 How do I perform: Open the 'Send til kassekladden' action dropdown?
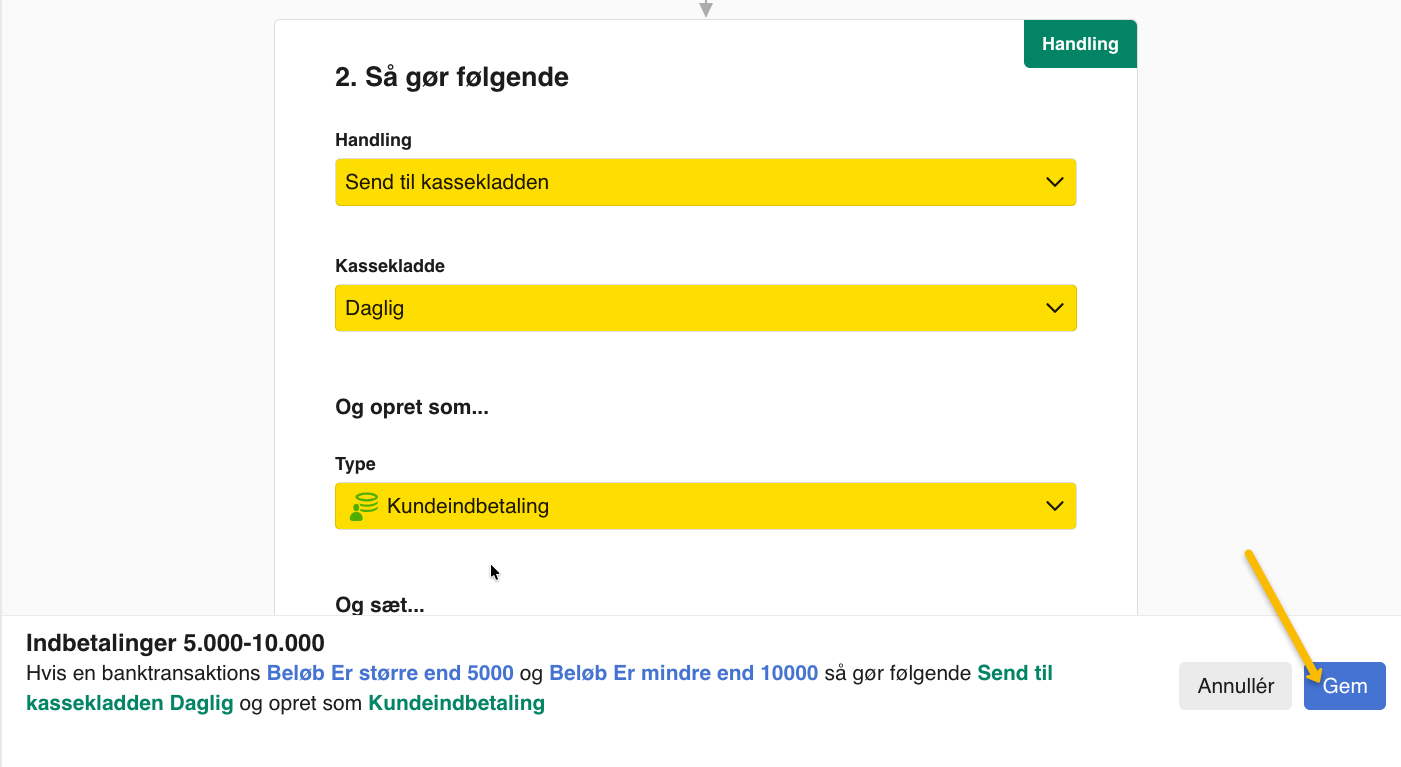[x=705, y=182]
